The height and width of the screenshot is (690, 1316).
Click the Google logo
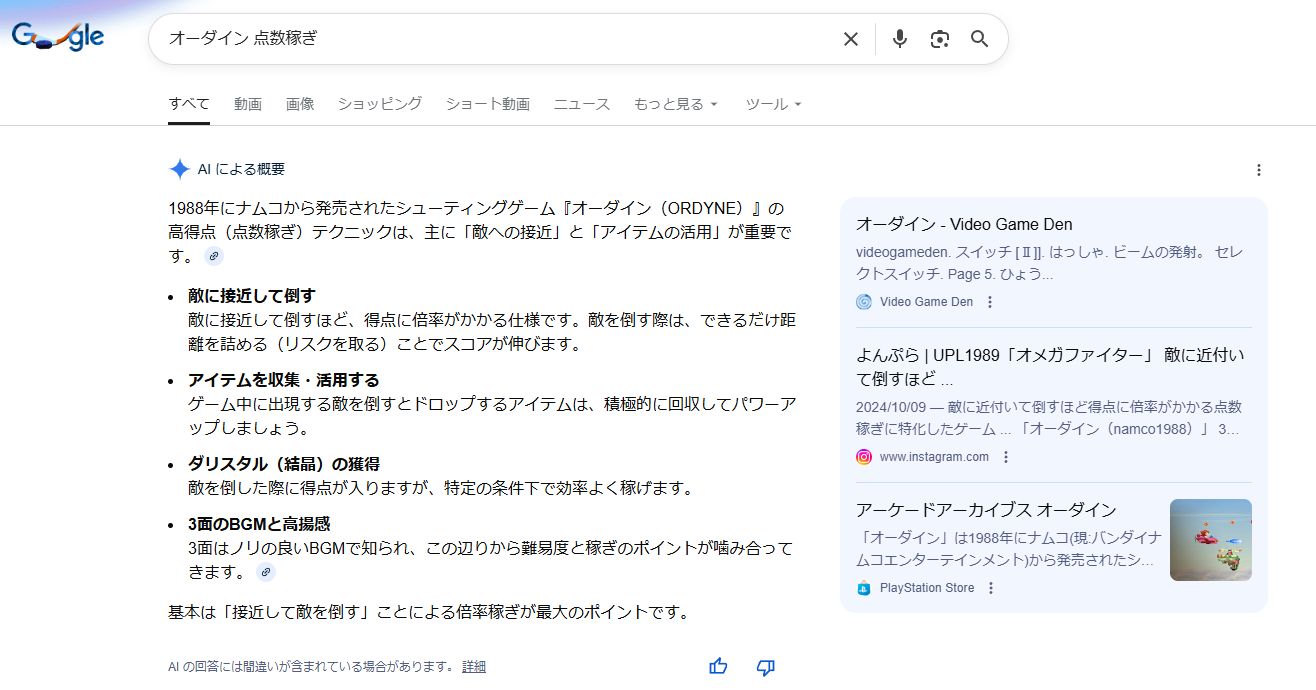(58, 37)
